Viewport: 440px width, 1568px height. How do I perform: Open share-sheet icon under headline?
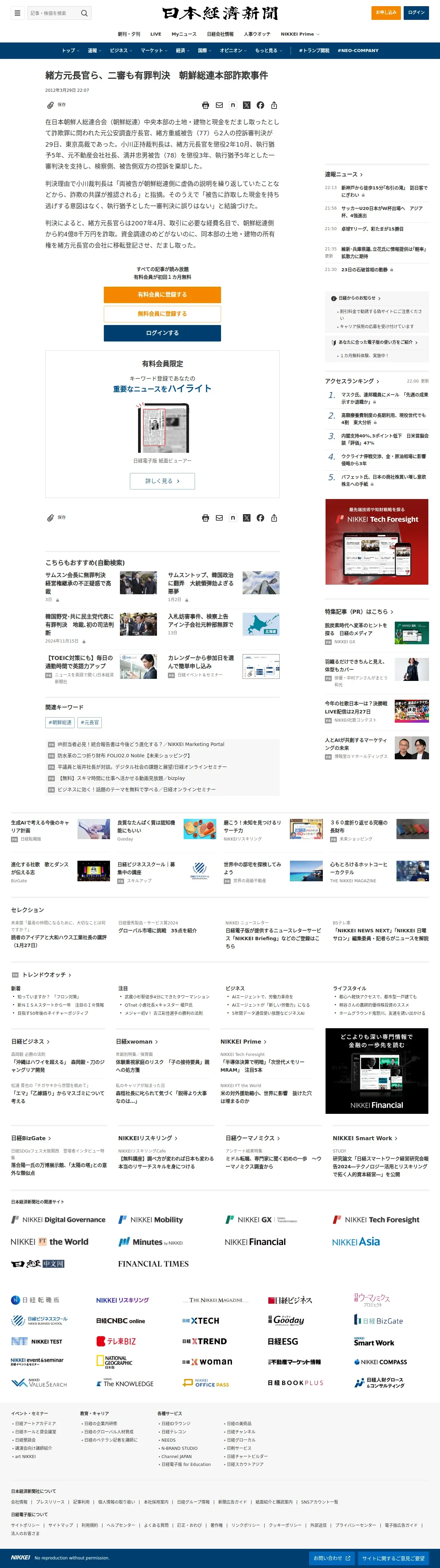click(x=274, y=105)
